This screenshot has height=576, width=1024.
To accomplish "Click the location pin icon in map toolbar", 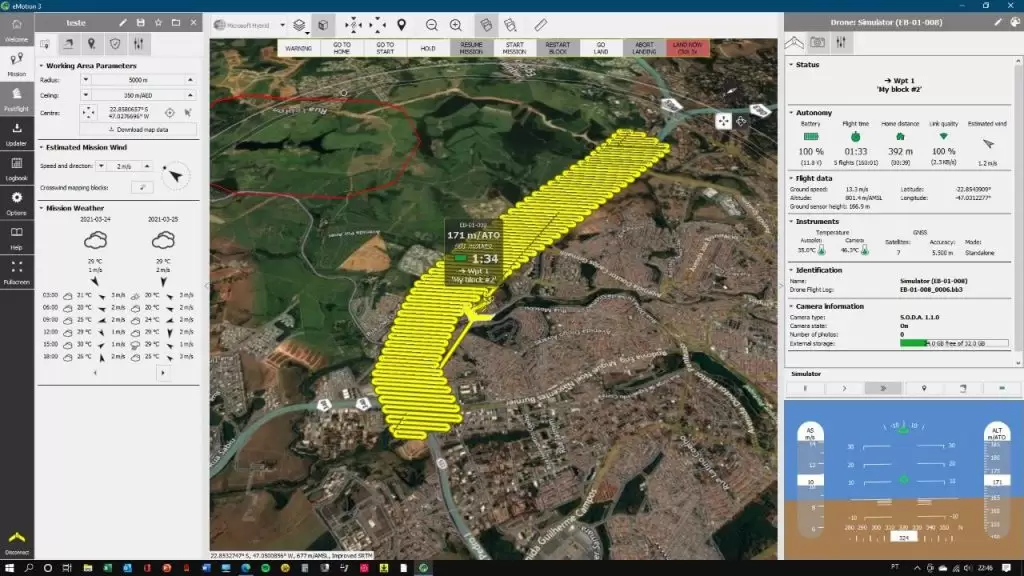I will click(401, 23).
